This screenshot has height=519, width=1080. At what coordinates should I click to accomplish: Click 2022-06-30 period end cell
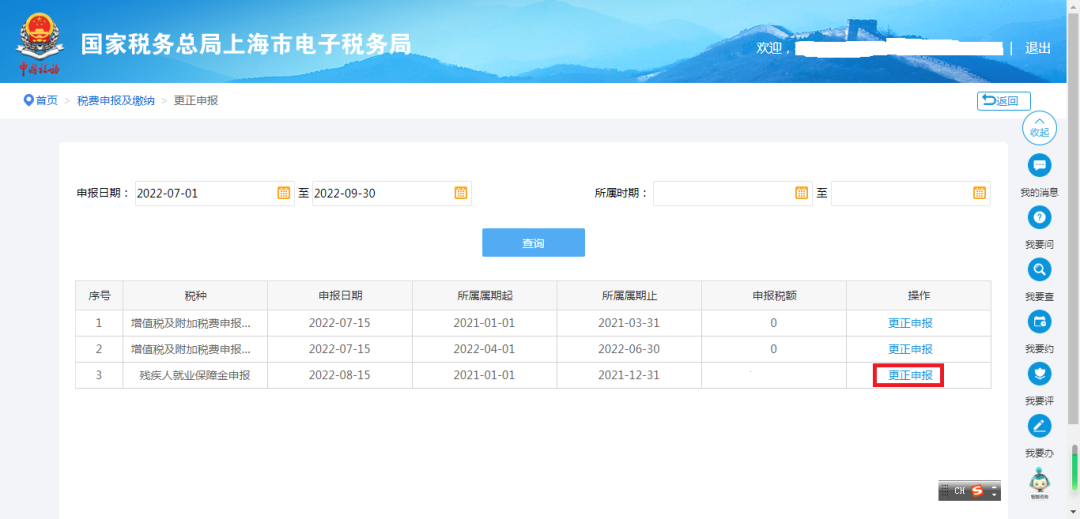pos(629,349)
